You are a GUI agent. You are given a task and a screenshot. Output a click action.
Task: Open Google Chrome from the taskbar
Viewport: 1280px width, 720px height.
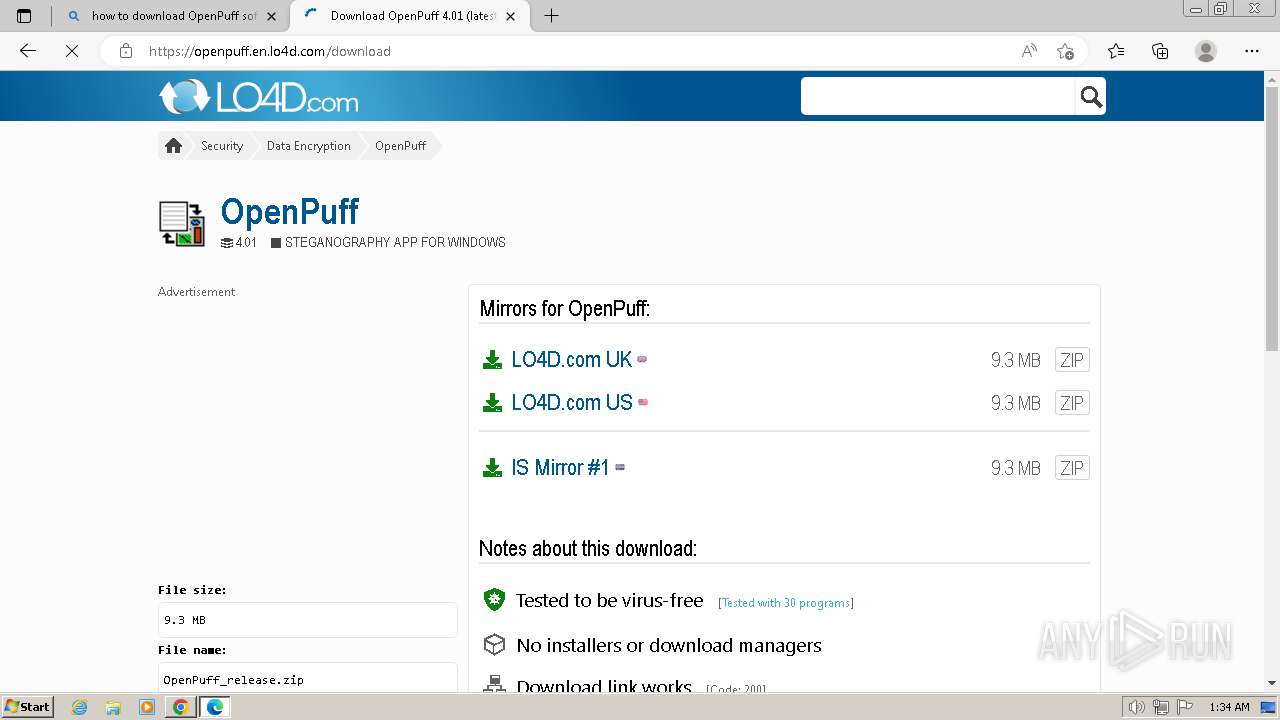(181, 707)
